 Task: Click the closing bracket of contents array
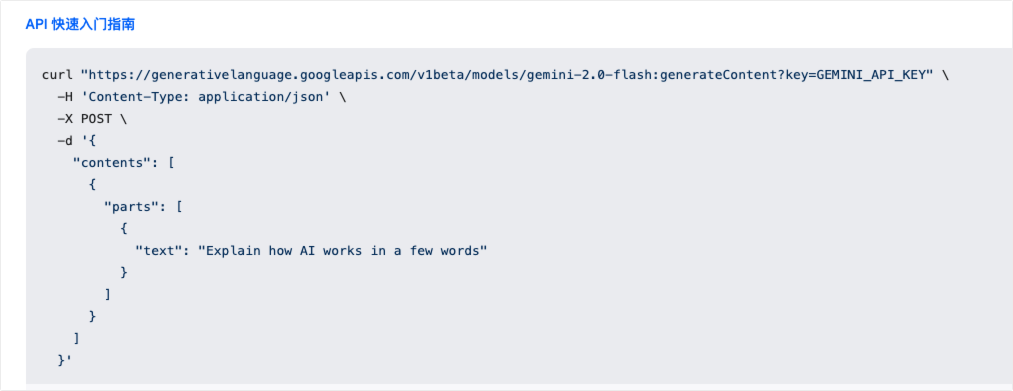click(76, 338)
